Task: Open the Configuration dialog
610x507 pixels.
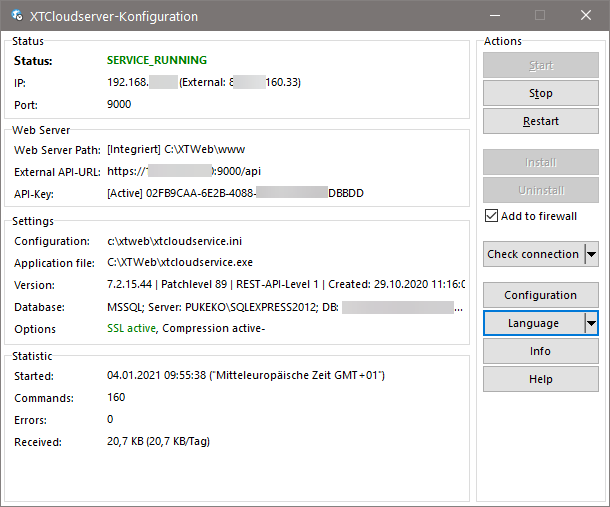Action: pos(540,295)
